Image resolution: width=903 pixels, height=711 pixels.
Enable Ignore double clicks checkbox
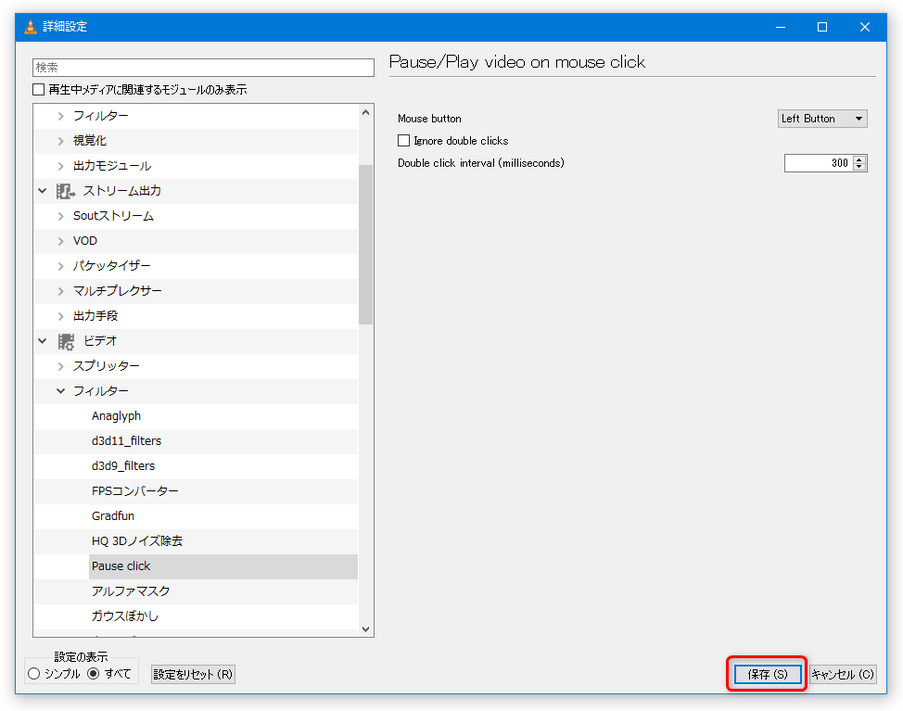click(404, 140)
